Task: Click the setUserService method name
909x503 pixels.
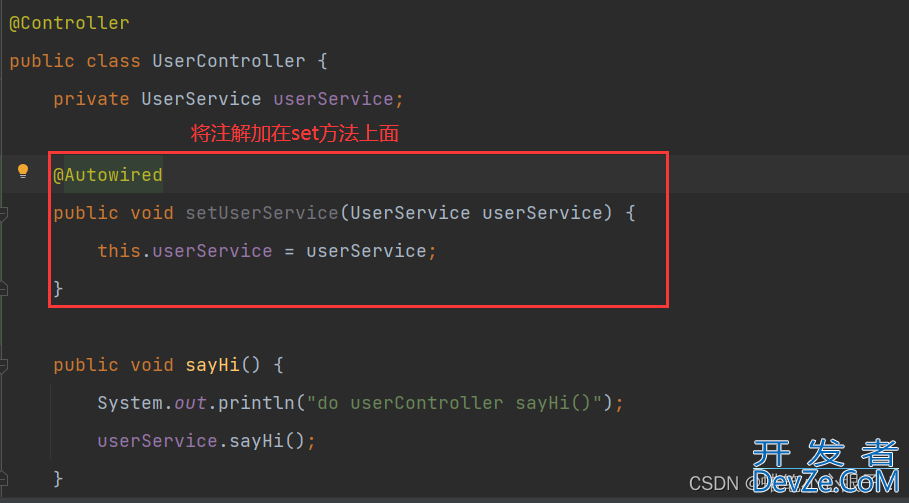Action: point(262,213)
